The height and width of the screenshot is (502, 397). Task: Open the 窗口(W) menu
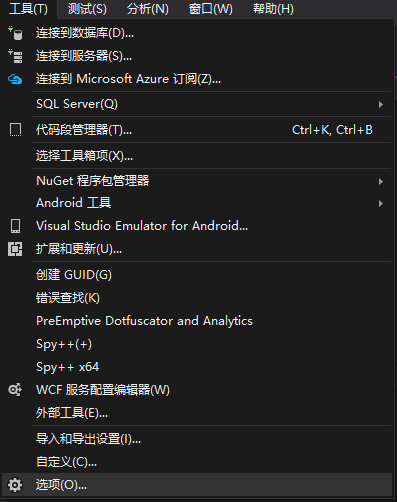[210, 9]
